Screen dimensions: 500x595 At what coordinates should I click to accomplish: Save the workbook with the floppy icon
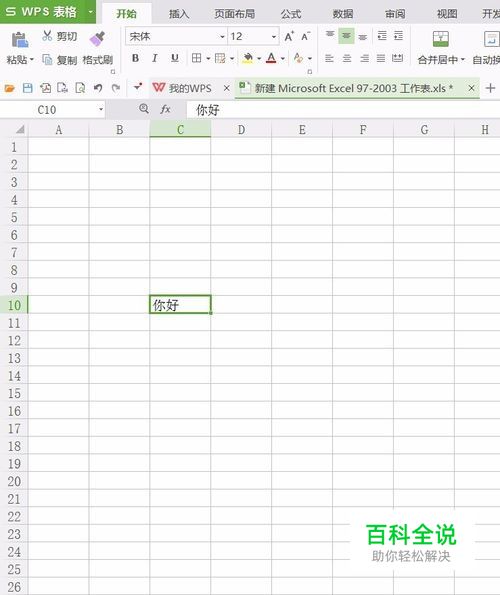click(27, 88)
